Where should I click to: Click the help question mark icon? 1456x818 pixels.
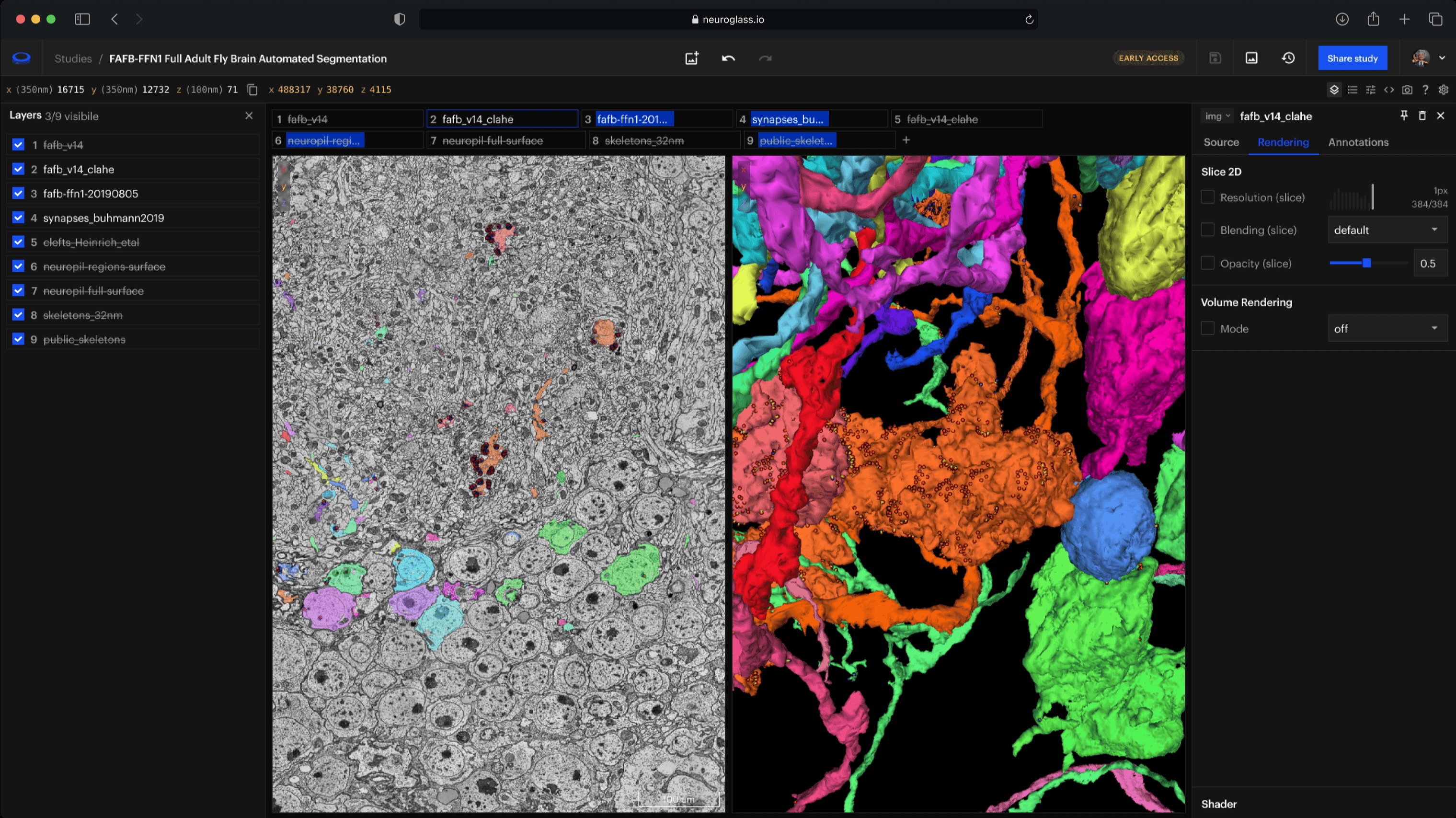pos(1425,89)
